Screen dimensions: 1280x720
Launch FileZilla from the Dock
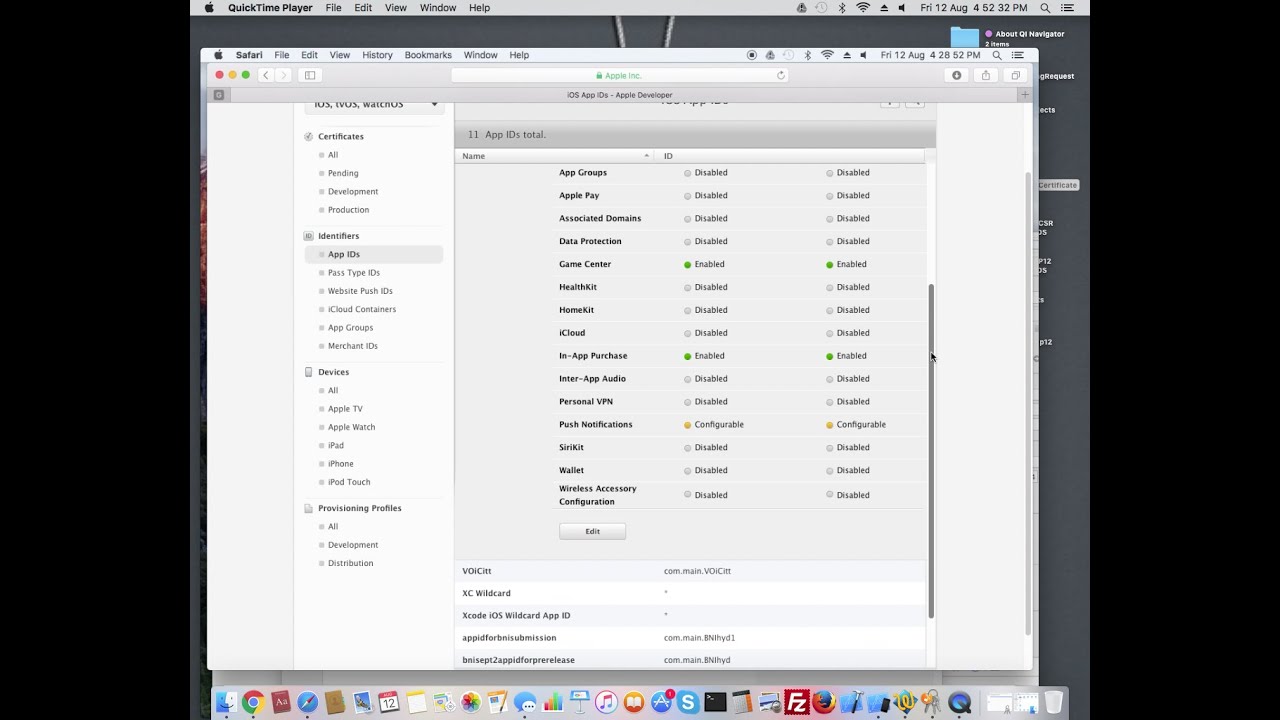[x=797, y=703]
